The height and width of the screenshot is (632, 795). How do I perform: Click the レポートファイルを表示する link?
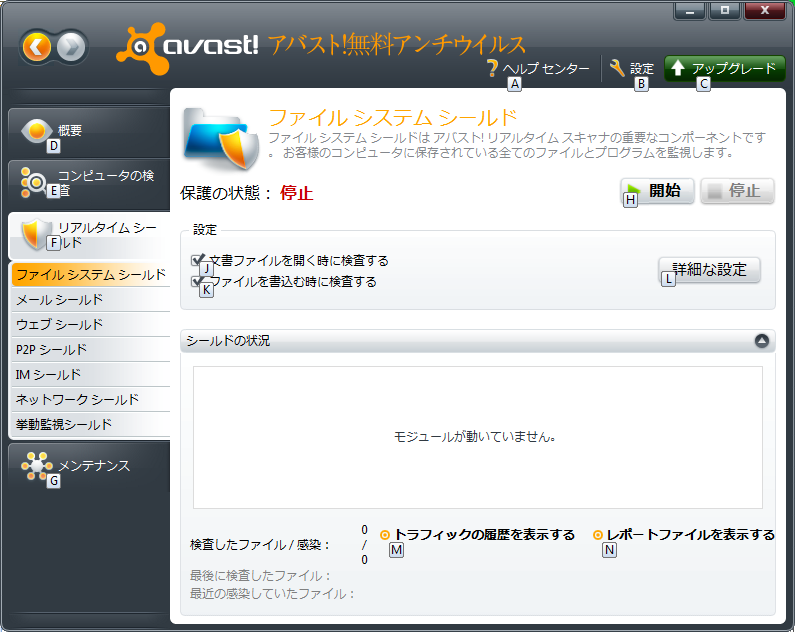tap(691, 535)
